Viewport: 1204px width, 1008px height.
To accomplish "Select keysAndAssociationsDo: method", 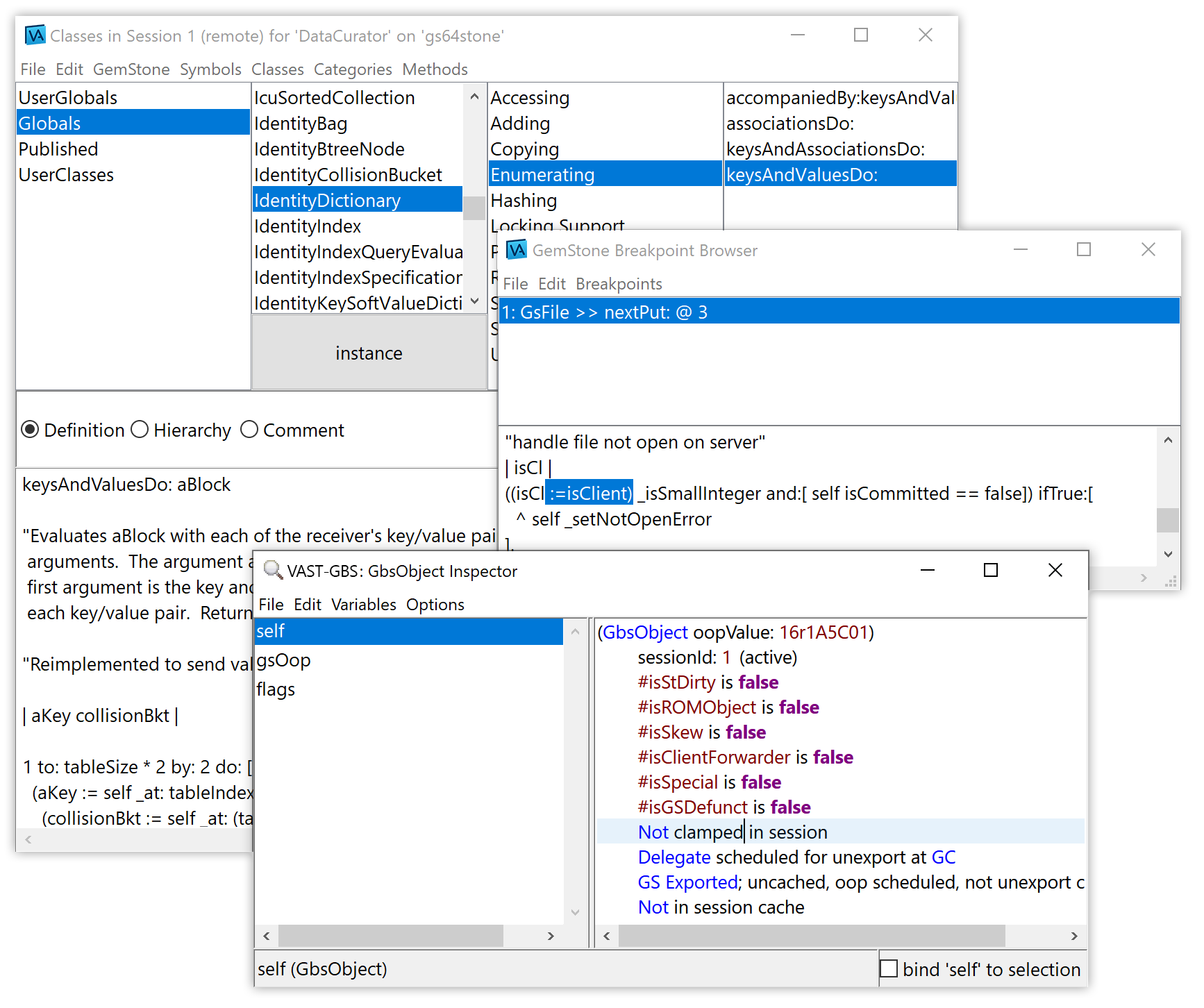I will coord(840,149).
